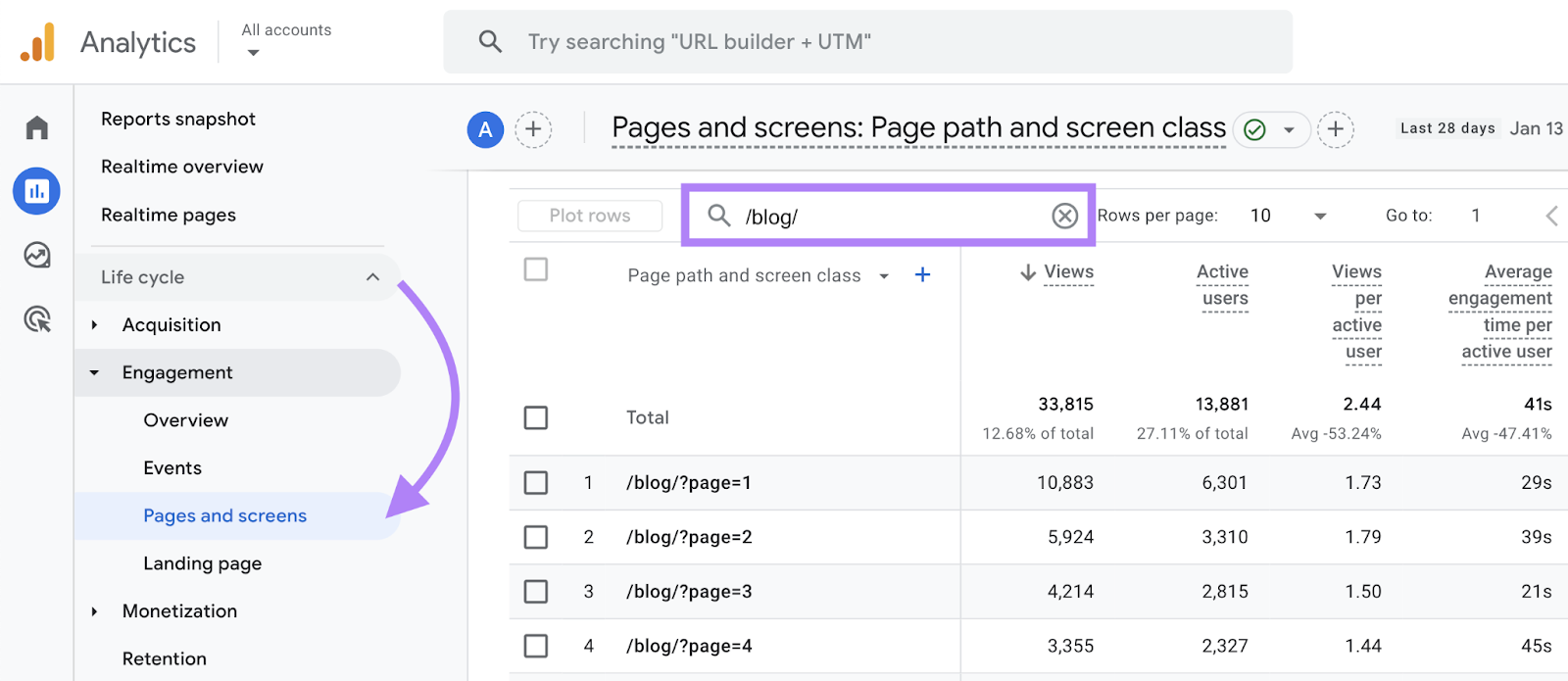Focus the top Analytics search bar

pyautogui.click(x=867, y=42)
